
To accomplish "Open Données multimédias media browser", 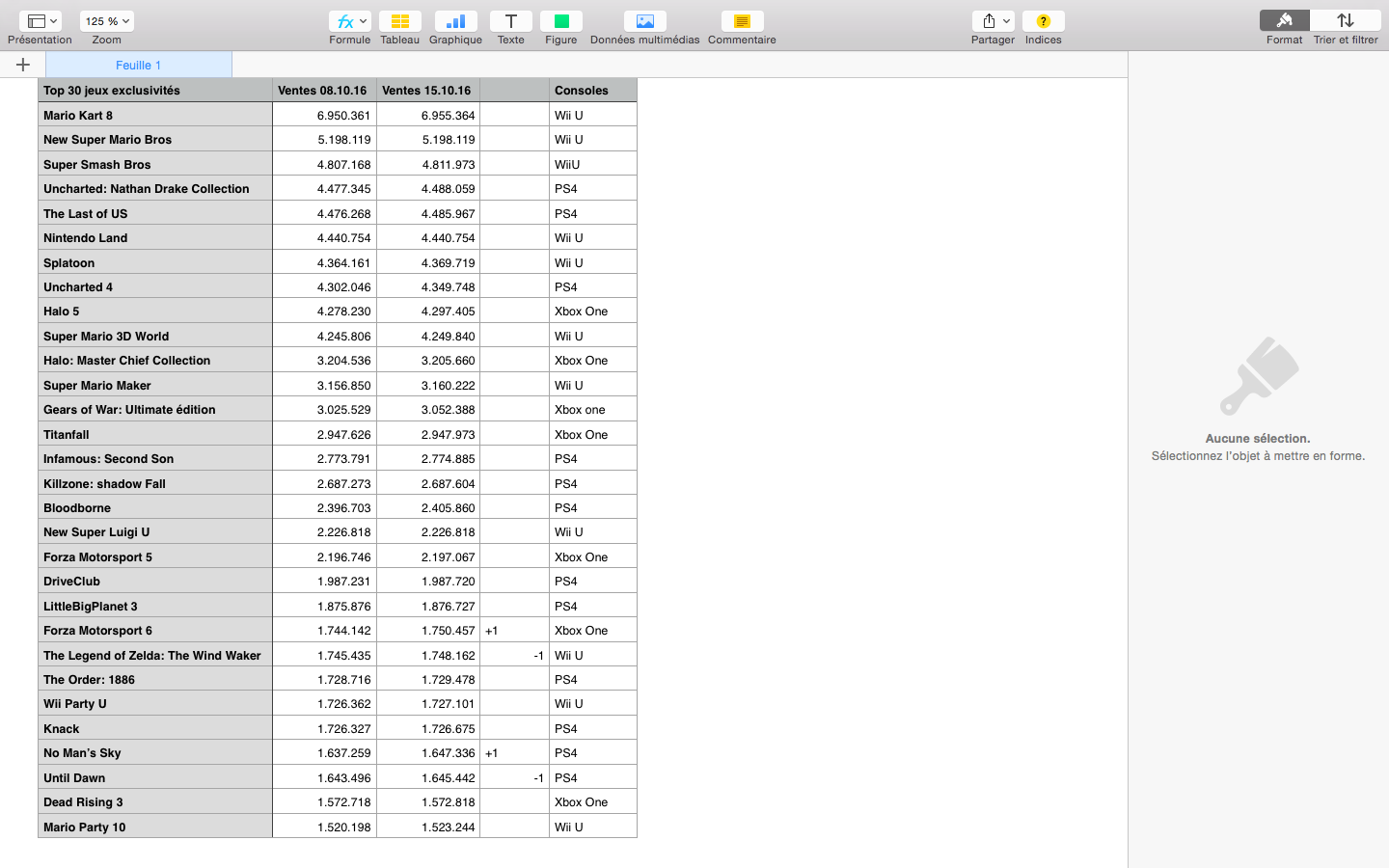I will coord(644,21).
